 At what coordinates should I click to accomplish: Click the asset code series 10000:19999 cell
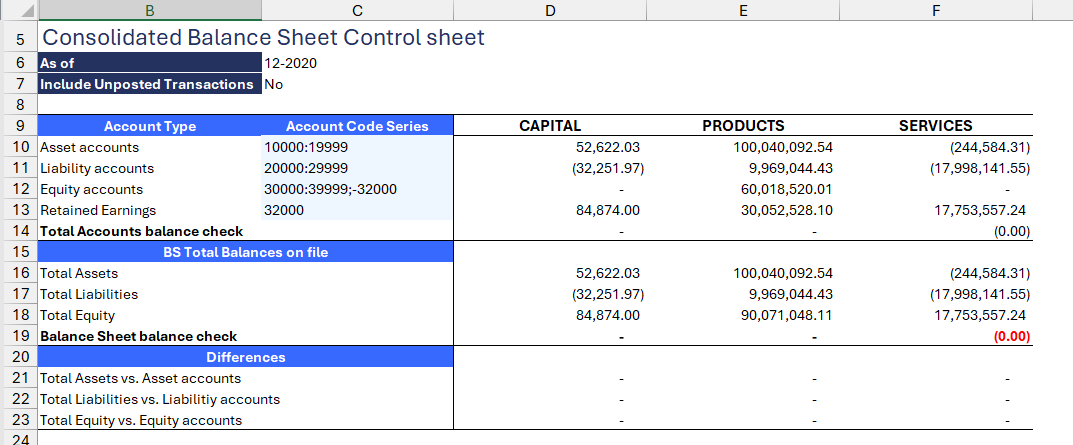tap(357, 147)
